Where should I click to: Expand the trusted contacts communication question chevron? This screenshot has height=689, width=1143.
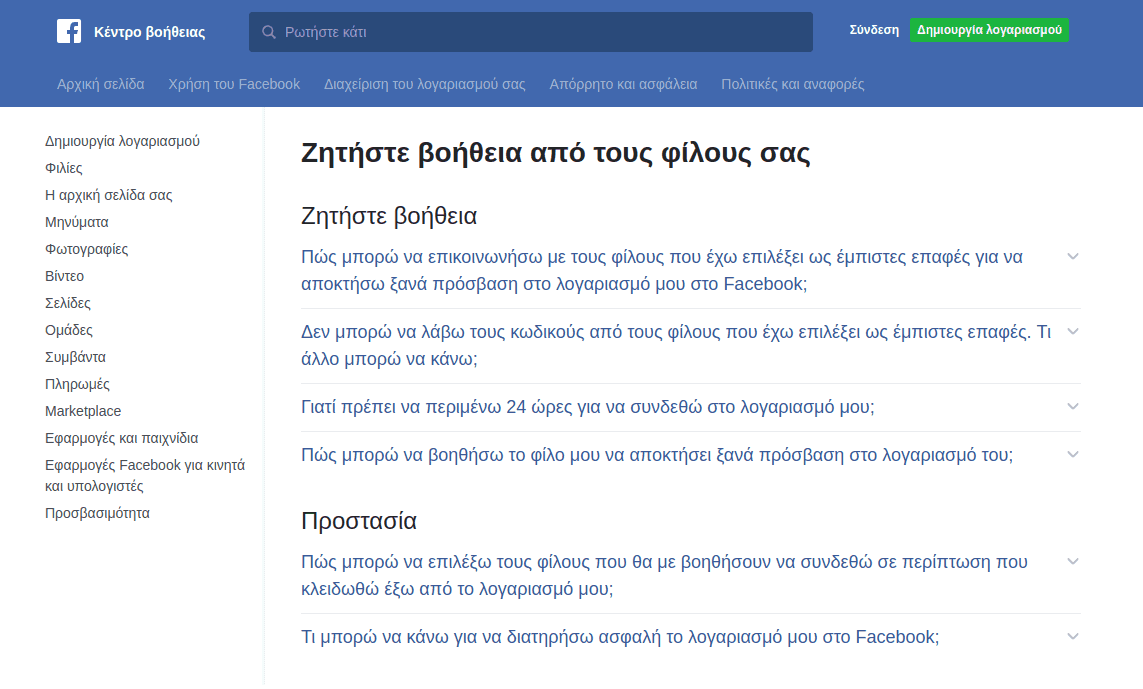(x=1072, y=257)
